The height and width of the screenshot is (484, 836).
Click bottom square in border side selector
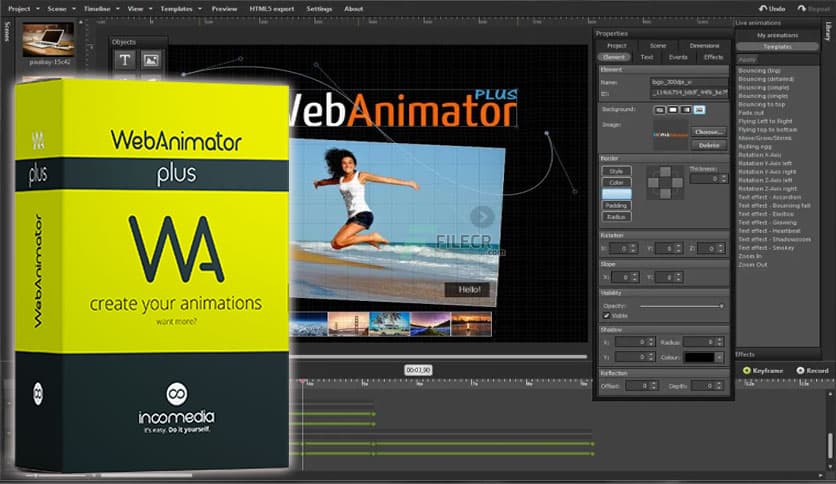665,194
